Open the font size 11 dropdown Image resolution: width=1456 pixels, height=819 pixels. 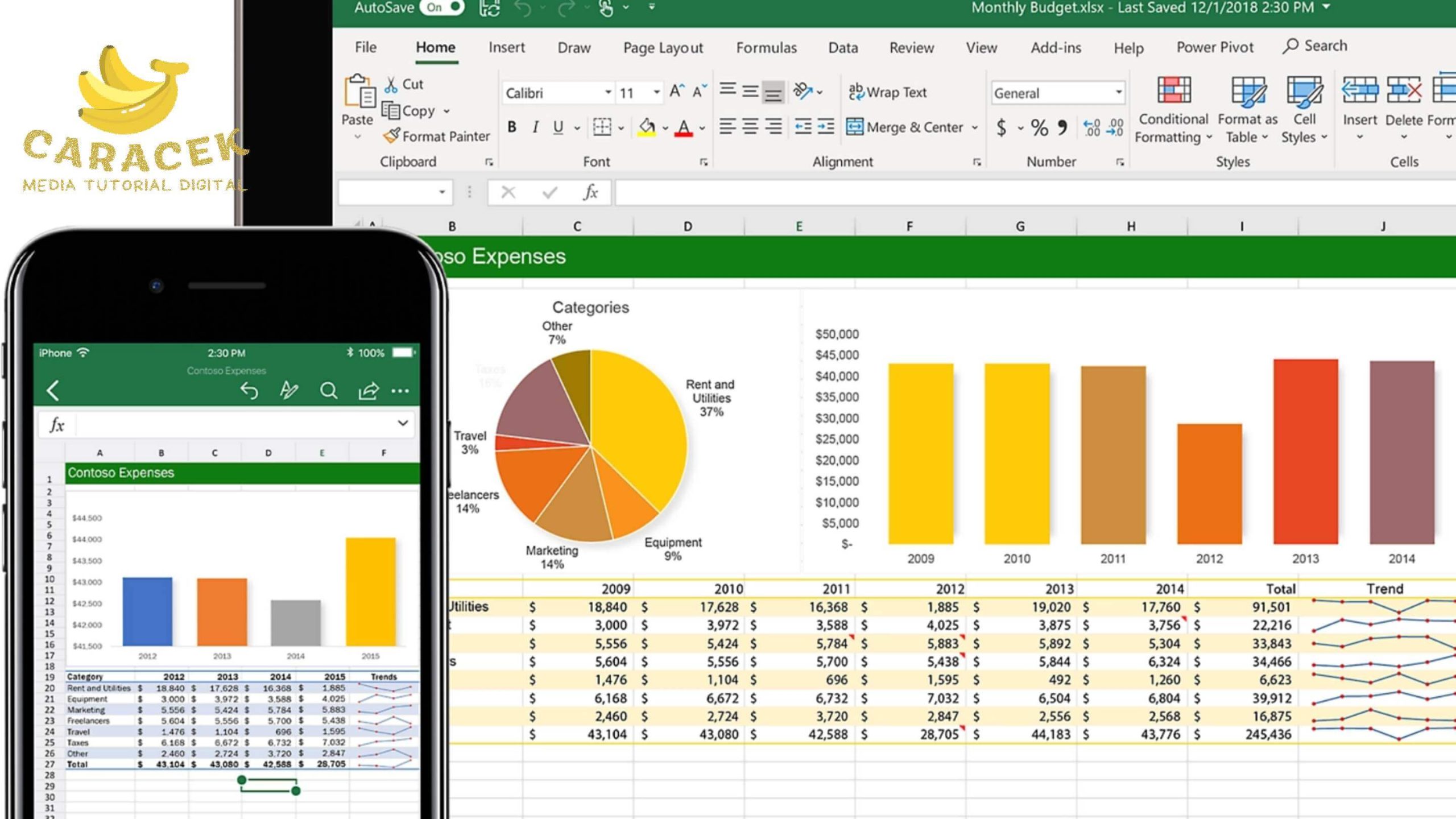[656, 92]
